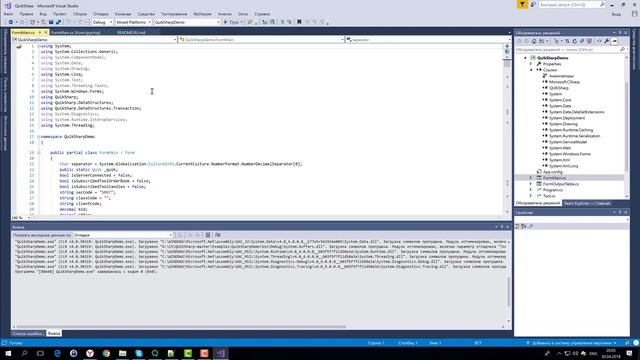Screen dimensions: 640x360
Task: Click the Windows Start button
Action: click(8, 353)
